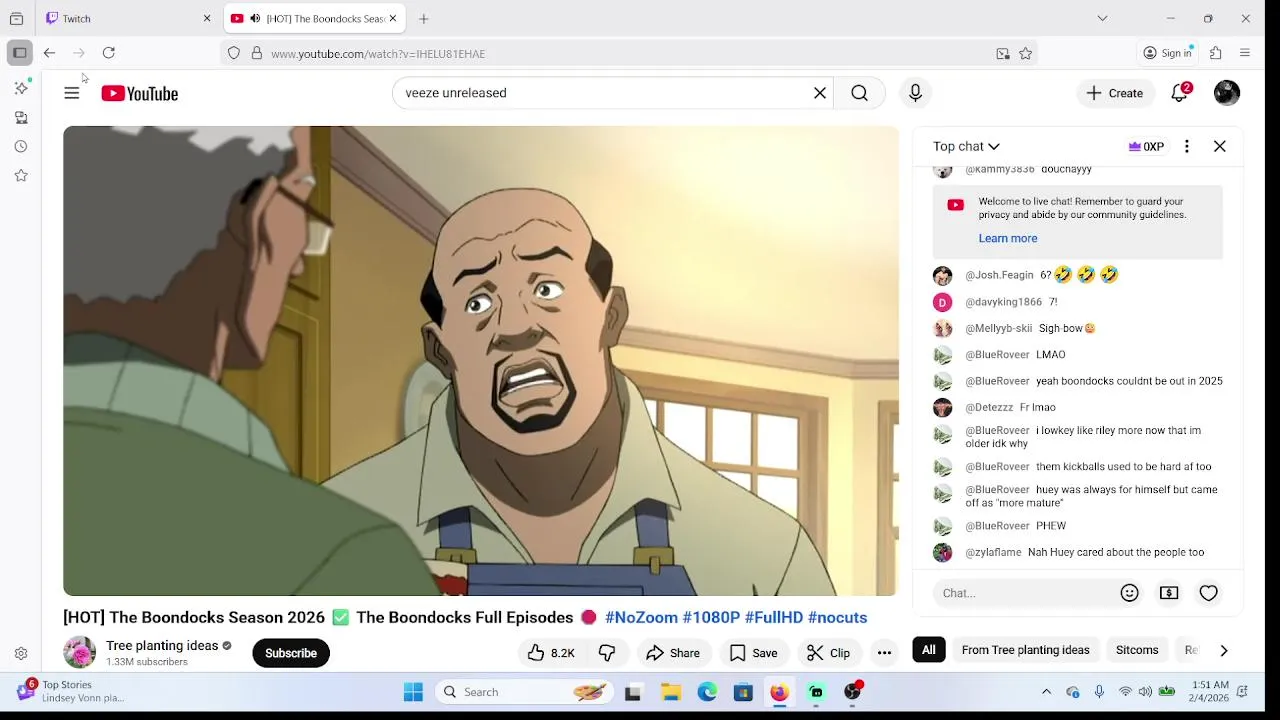The height and width of the screenshot is (720, 1280).
Task: Select From Tree planting ideas chip
Action: pos(1025,650)
